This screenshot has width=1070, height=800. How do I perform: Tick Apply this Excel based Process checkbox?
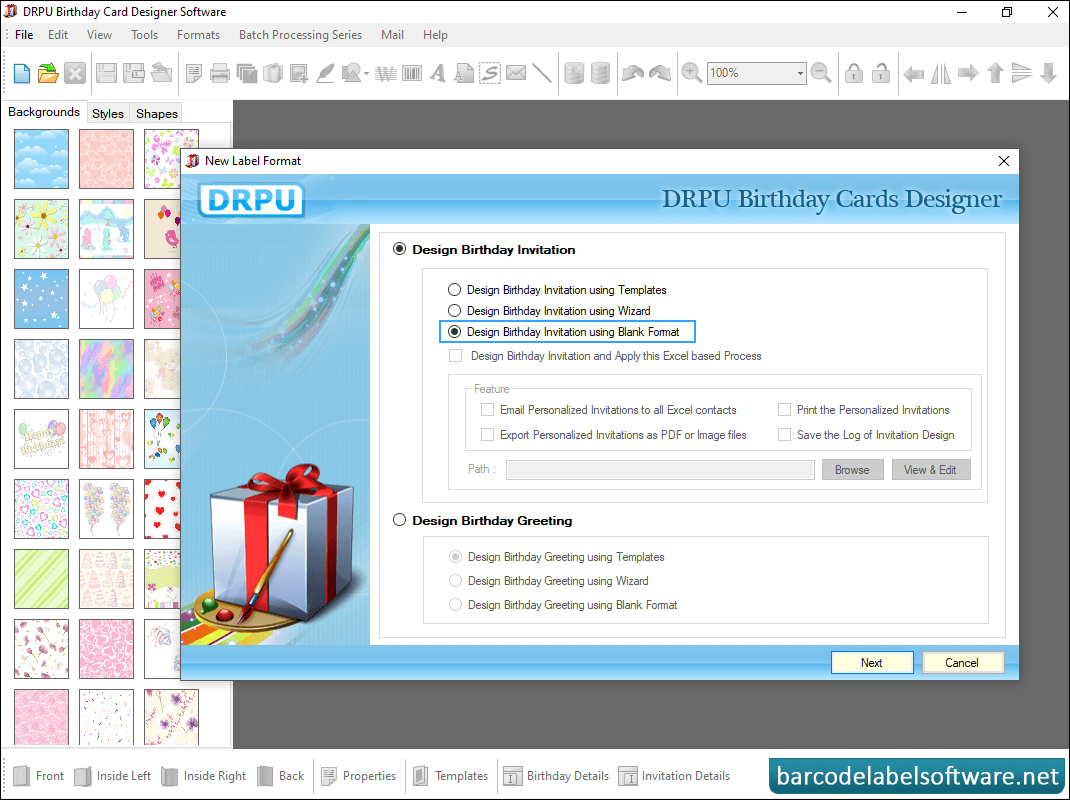(456, 356)
